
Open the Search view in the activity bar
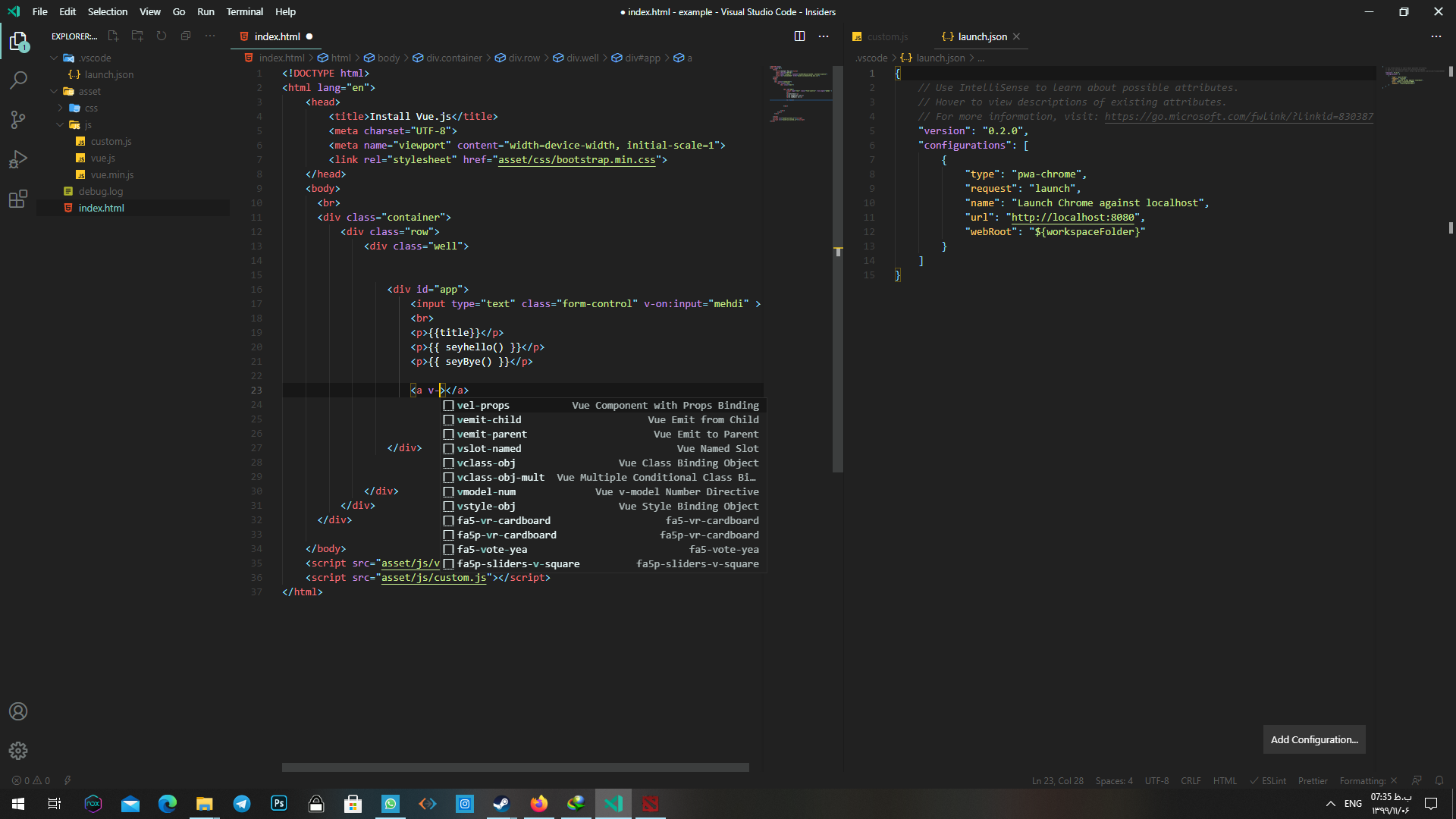18,80
